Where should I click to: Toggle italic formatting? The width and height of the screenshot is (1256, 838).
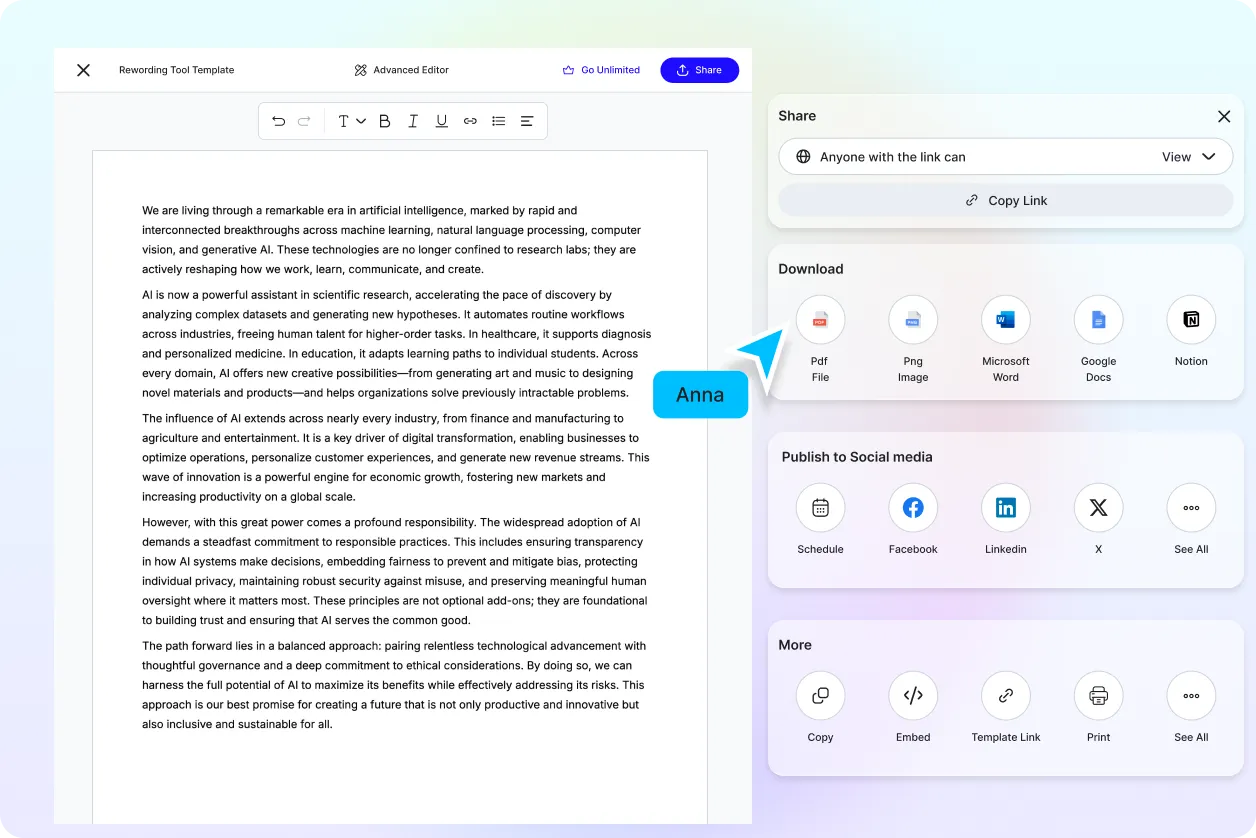(x=413, y=121)
